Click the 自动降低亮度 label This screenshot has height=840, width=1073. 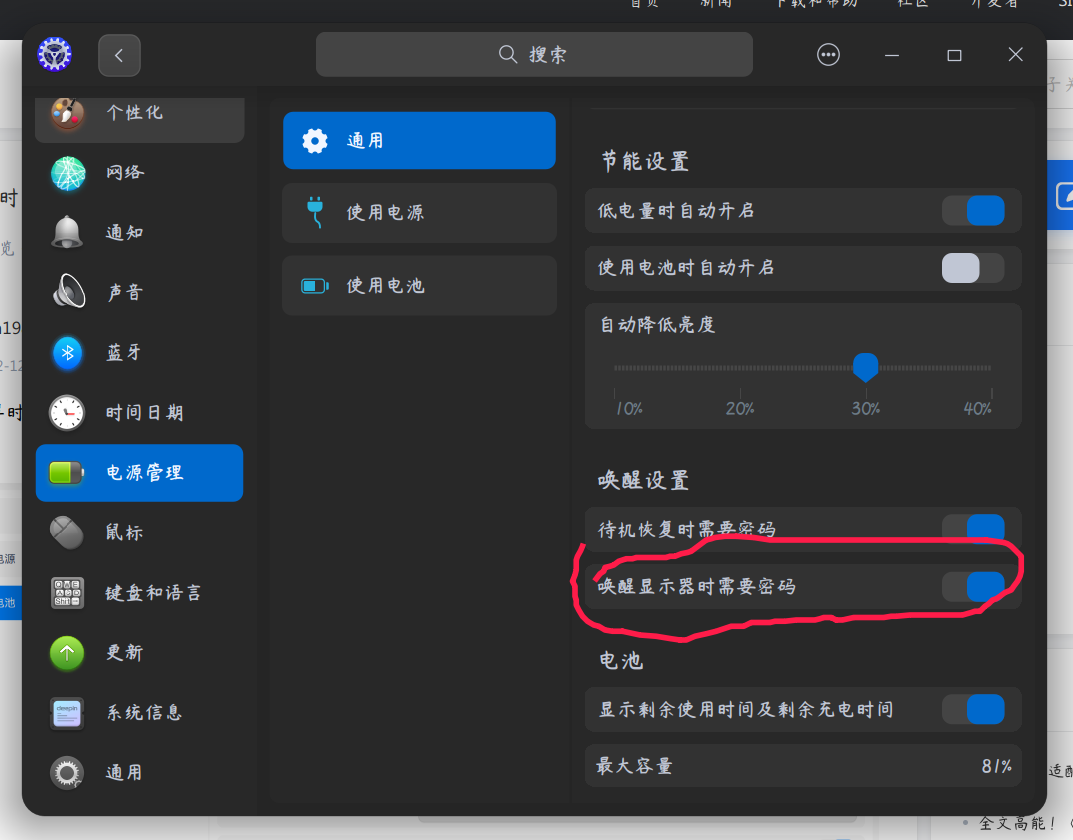[658, 324]
